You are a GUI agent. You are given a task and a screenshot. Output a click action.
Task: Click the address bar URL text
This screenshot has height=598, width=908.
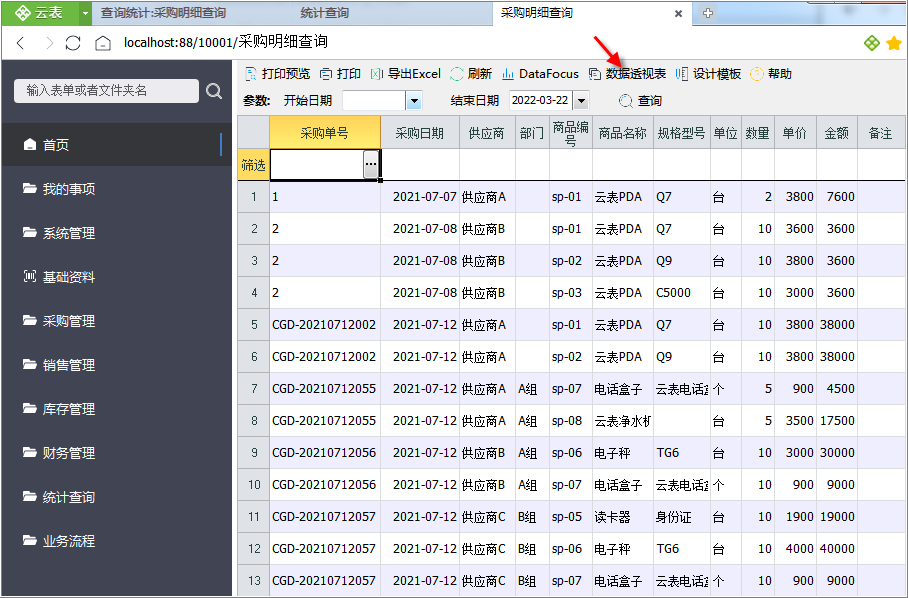226,42
